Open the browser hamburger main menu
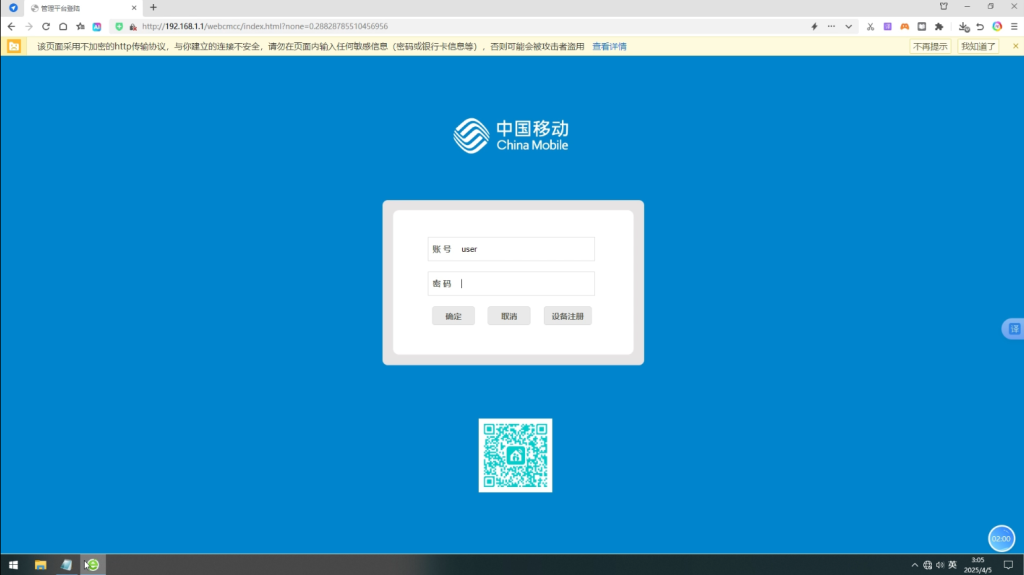Image resolution: width=1024 pixels, height=575 pixels. coord(1012,26)
